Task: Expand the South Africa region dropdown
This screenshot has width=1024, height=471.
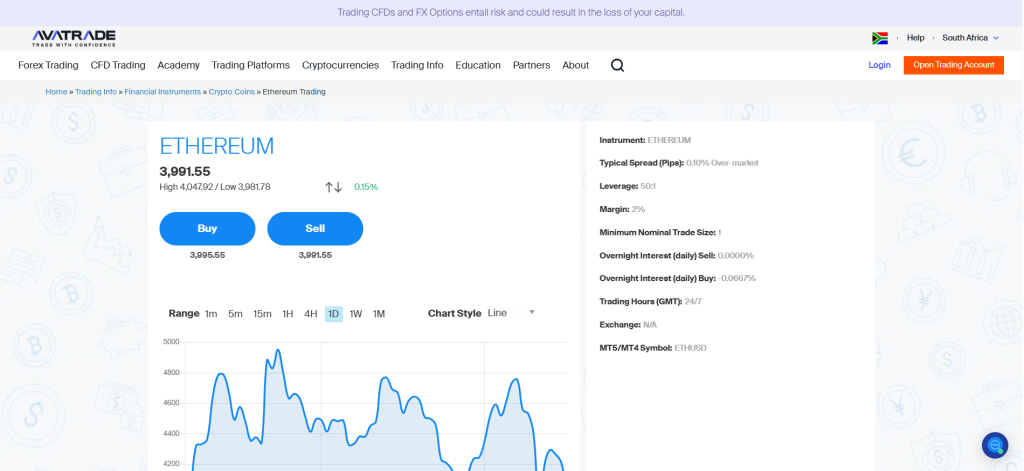Action: tap(970, 38)
